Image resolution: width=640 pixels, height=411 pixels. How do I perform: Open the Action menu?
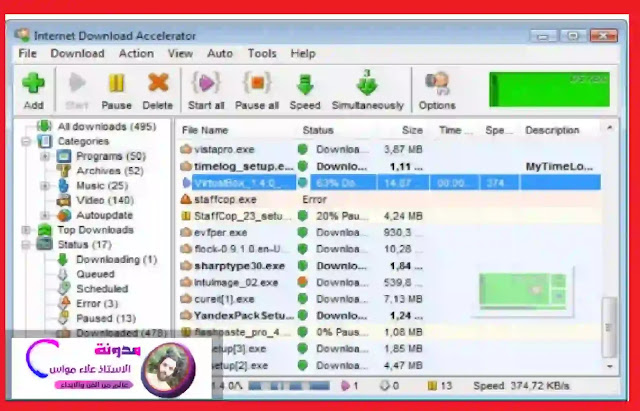click(x=136, y=53)
